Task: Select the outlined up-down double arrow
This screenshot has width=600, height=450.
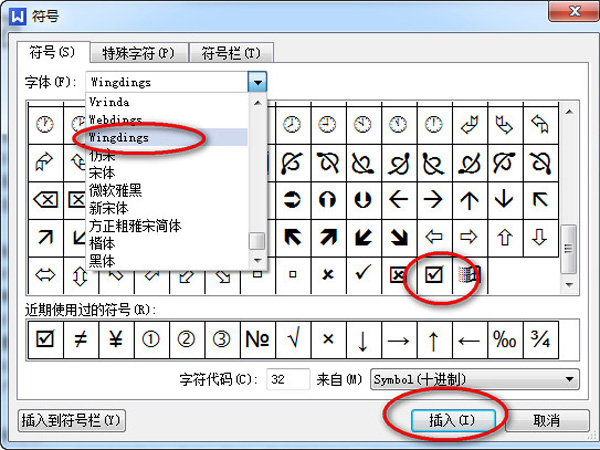Action: pyautogui.click(x=80, y=276)
